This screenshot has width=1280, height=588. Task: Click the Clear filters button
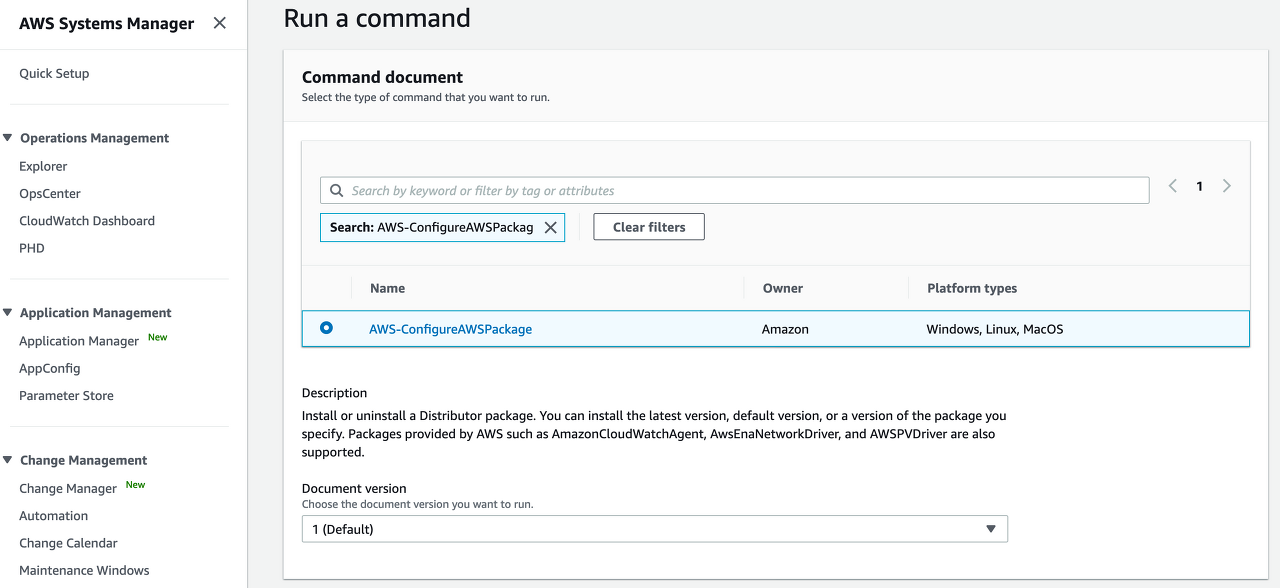click(x=649, y=227)
